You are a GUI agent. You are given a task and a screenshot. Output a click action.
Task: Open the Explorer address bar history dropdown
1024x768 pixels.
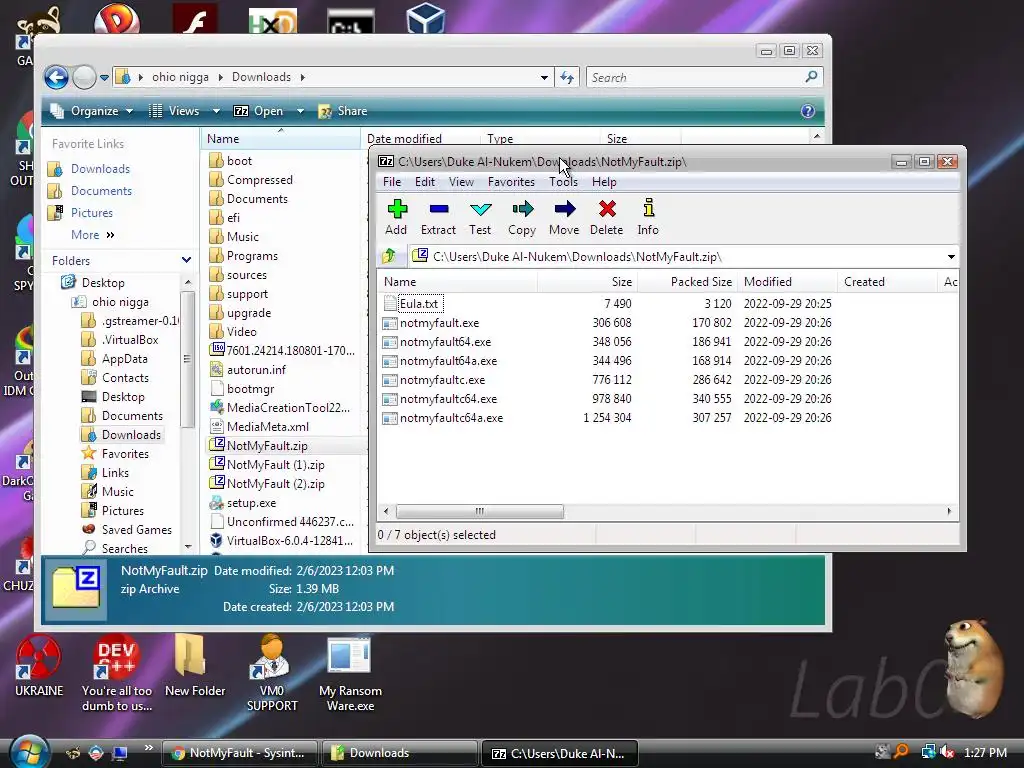point(544,78)
